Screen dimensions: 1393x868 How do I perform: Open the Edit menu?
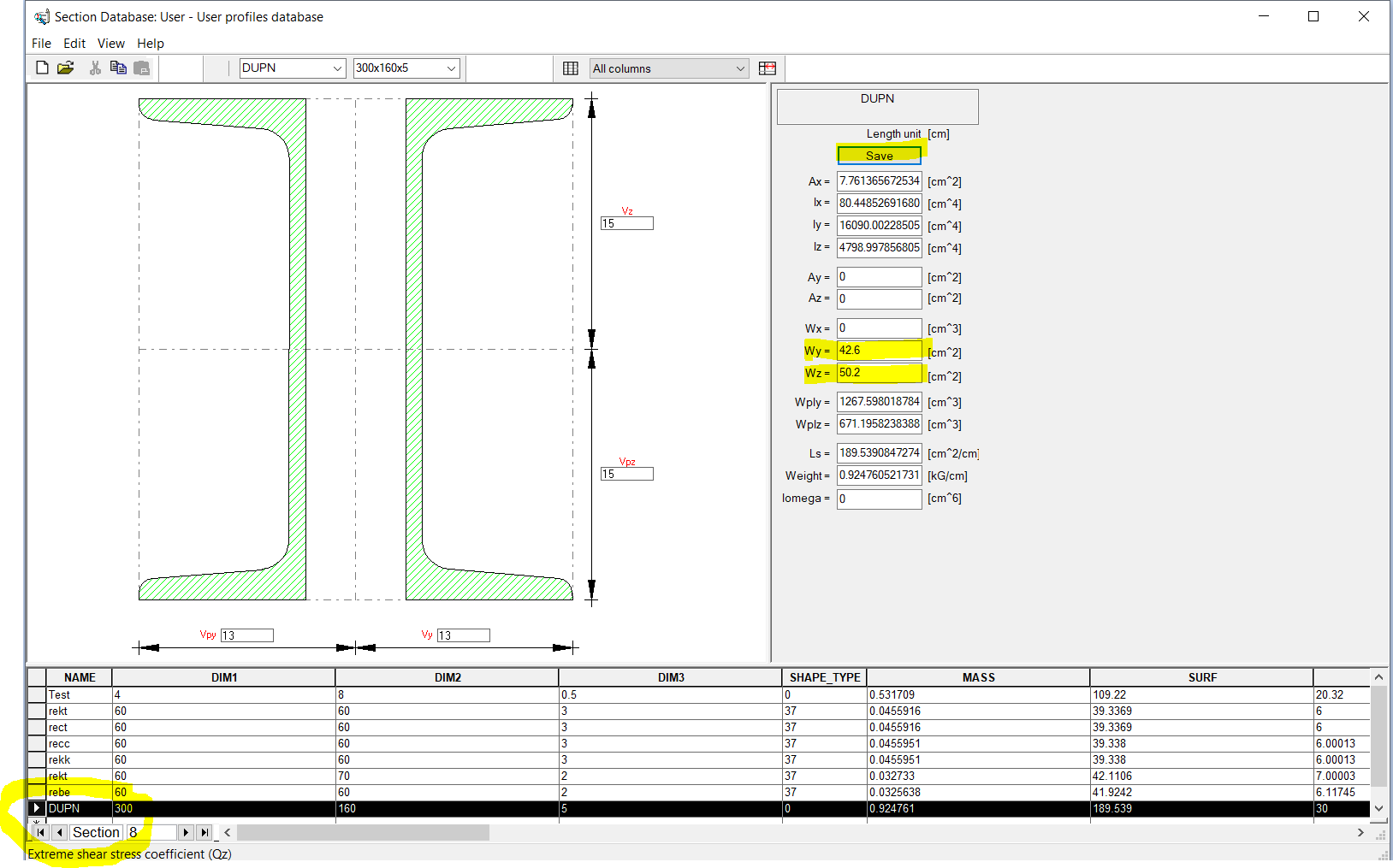point(74,44)
